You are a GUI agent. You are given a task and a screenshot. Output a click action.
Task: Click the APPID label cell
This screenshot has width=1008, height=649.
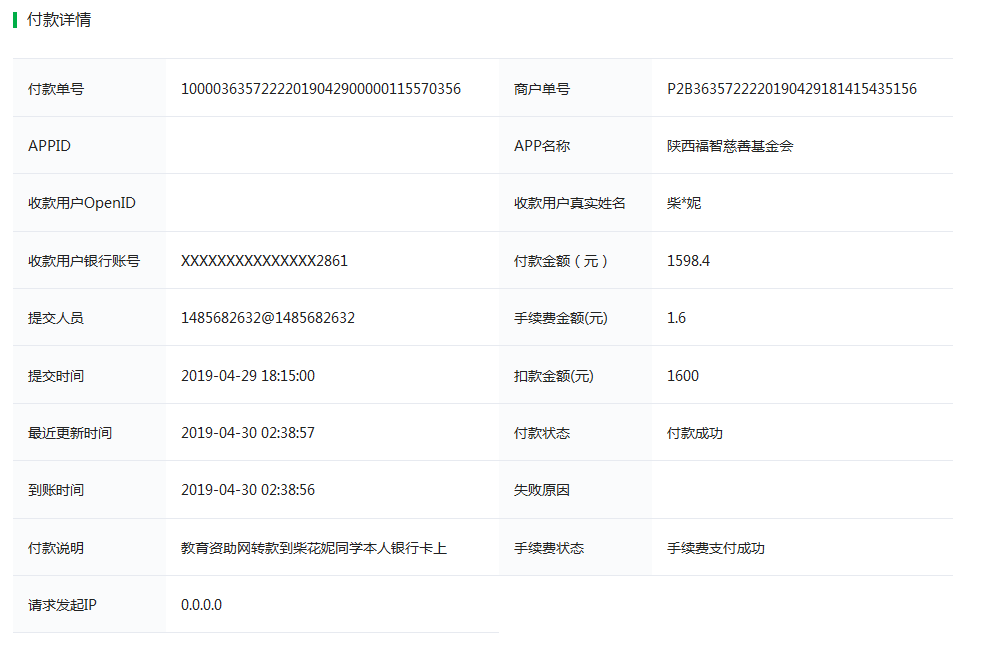pyautogui.click(x=89, y=146)
